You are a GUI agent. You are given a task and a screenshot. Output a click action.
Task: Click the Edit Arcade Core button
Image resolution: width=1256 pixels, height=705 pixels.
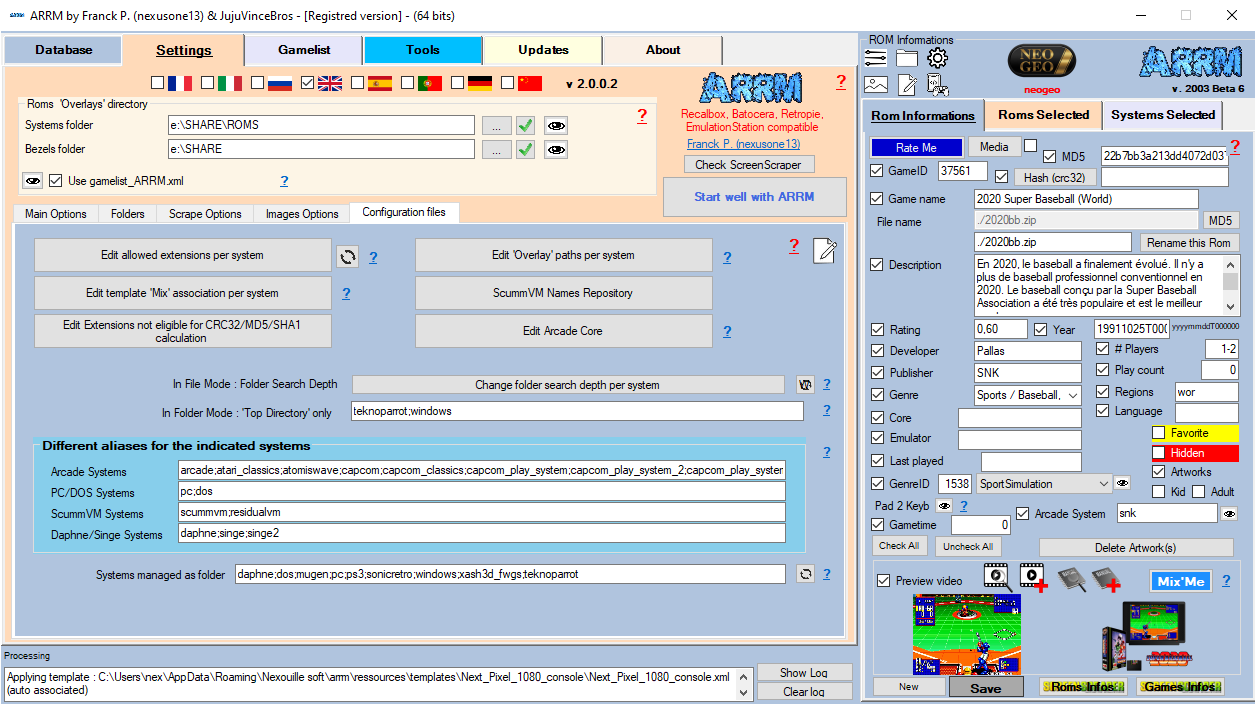[x=563, y=331]
